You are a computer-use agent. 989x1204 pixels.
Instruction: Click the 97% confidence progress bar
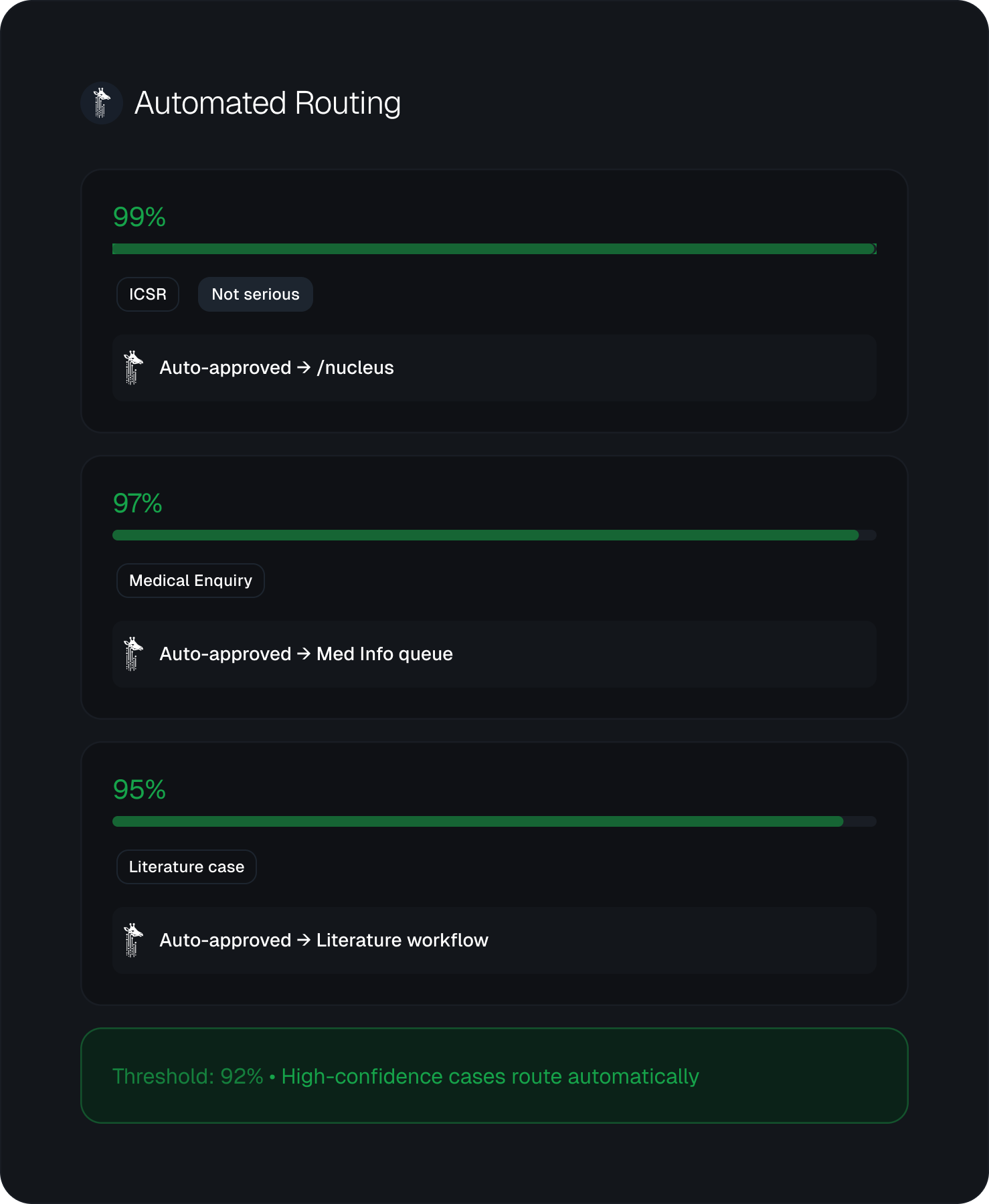[494, 535]
